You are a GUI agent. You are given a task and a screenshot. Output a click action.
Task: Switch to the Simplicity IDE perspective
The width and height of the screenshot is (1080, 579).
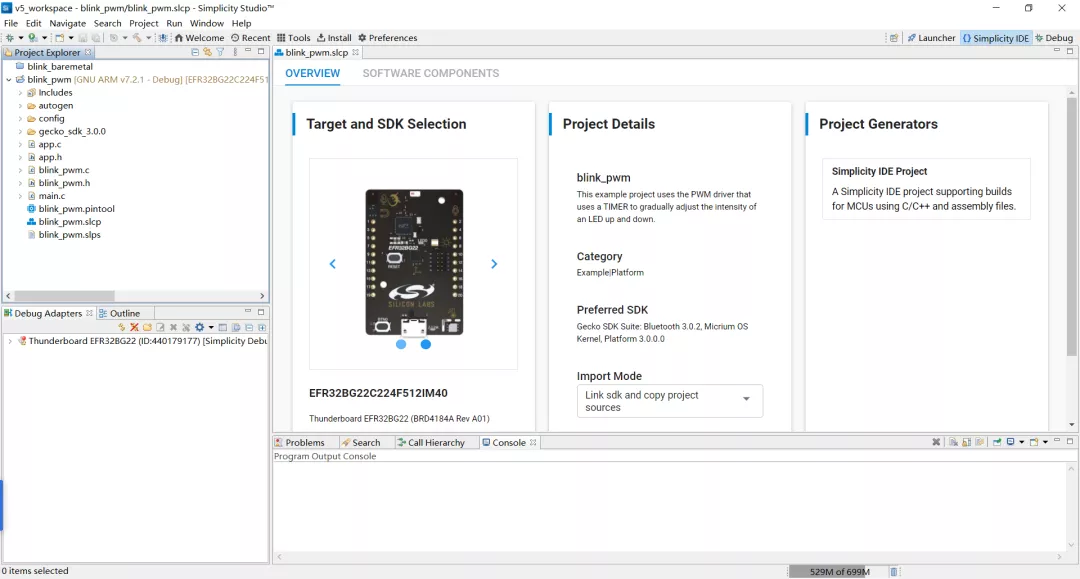point(995,38)
